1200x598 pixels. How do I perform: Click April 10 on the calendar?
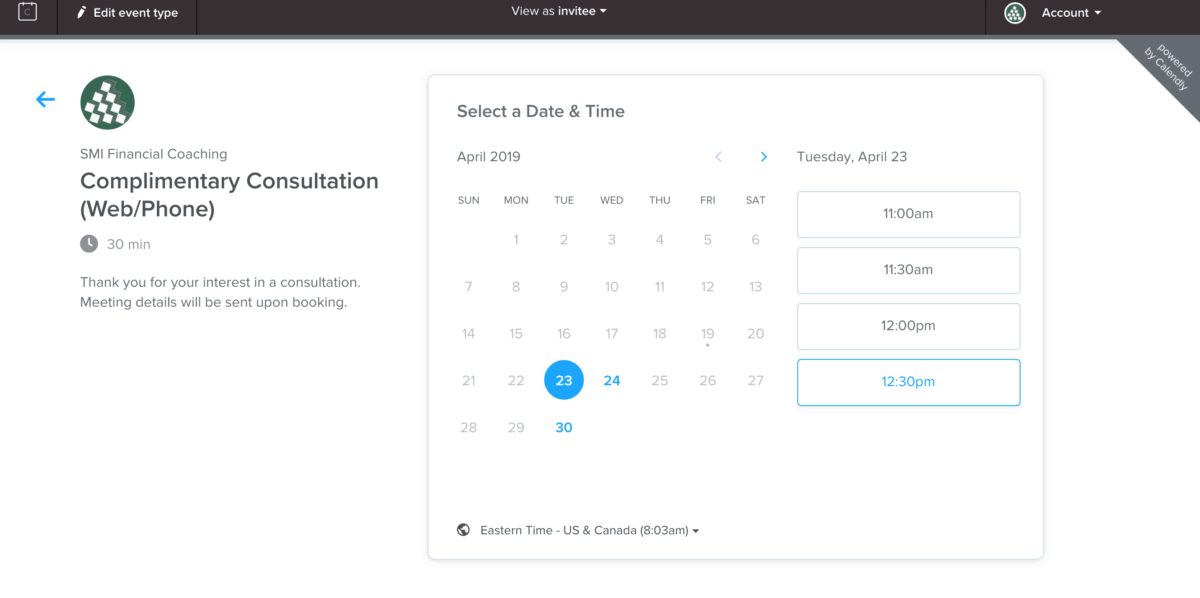[612, 287]
